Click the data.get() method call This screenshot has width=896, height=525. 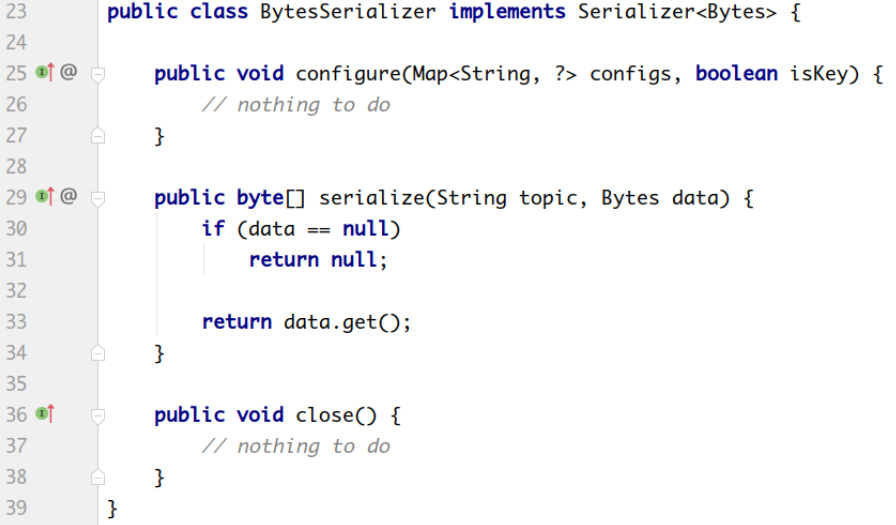coord(347,322)
